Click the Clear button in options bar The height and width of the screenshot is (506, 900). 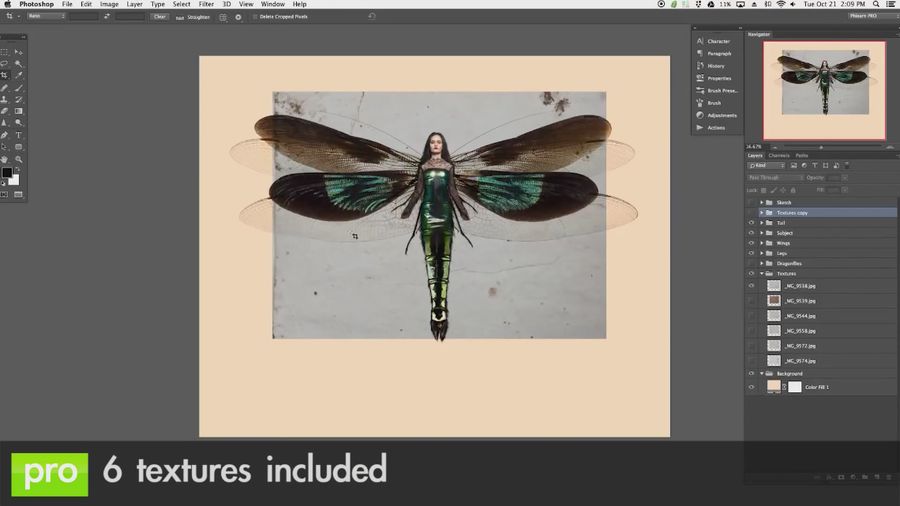click(x=160, y=17)
